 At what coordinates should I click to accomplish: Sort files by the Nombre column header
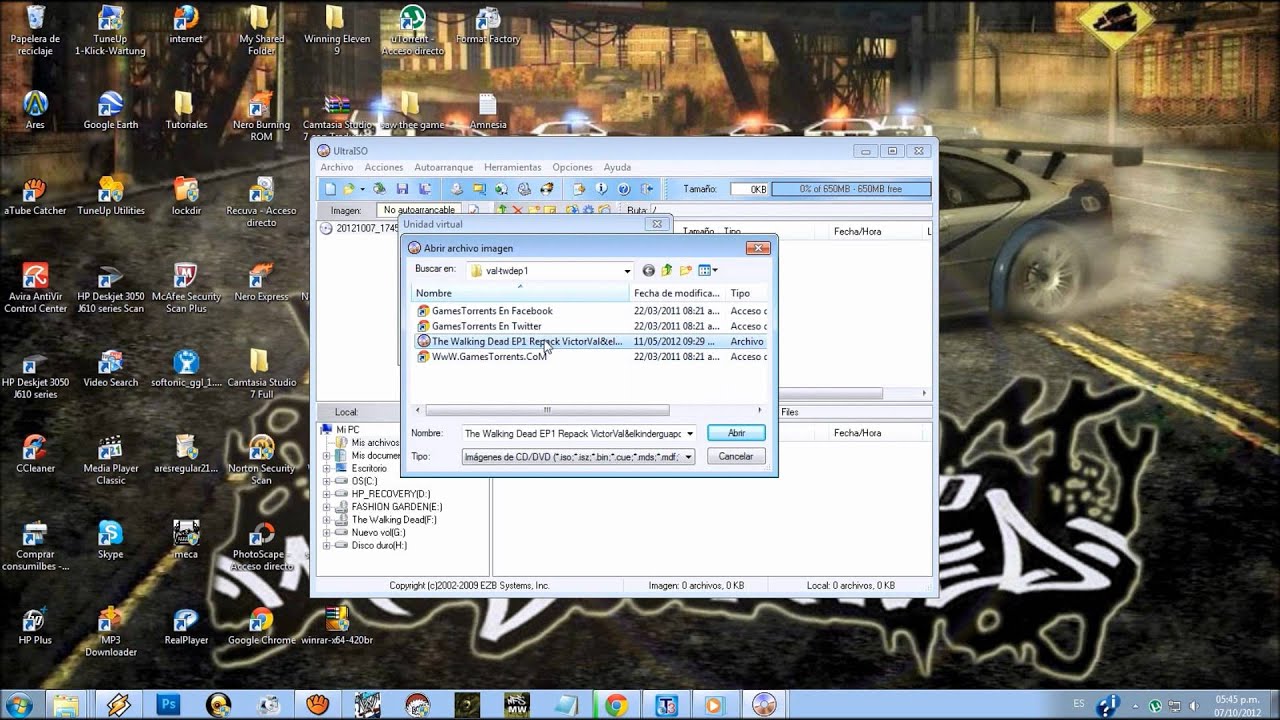pyautogui.click(x=520, y=293)
